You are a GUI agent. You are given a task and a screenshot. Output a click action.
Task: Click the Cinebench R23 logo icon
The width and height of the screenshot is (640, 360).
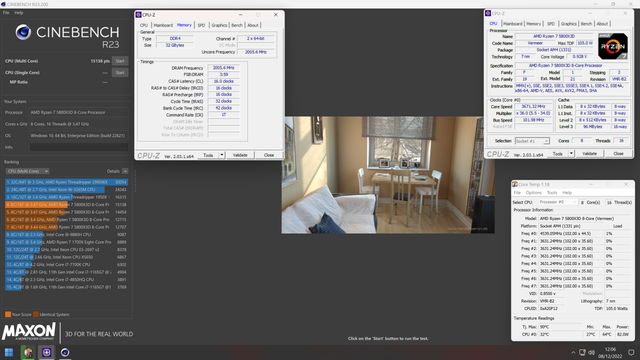[23, 32]
